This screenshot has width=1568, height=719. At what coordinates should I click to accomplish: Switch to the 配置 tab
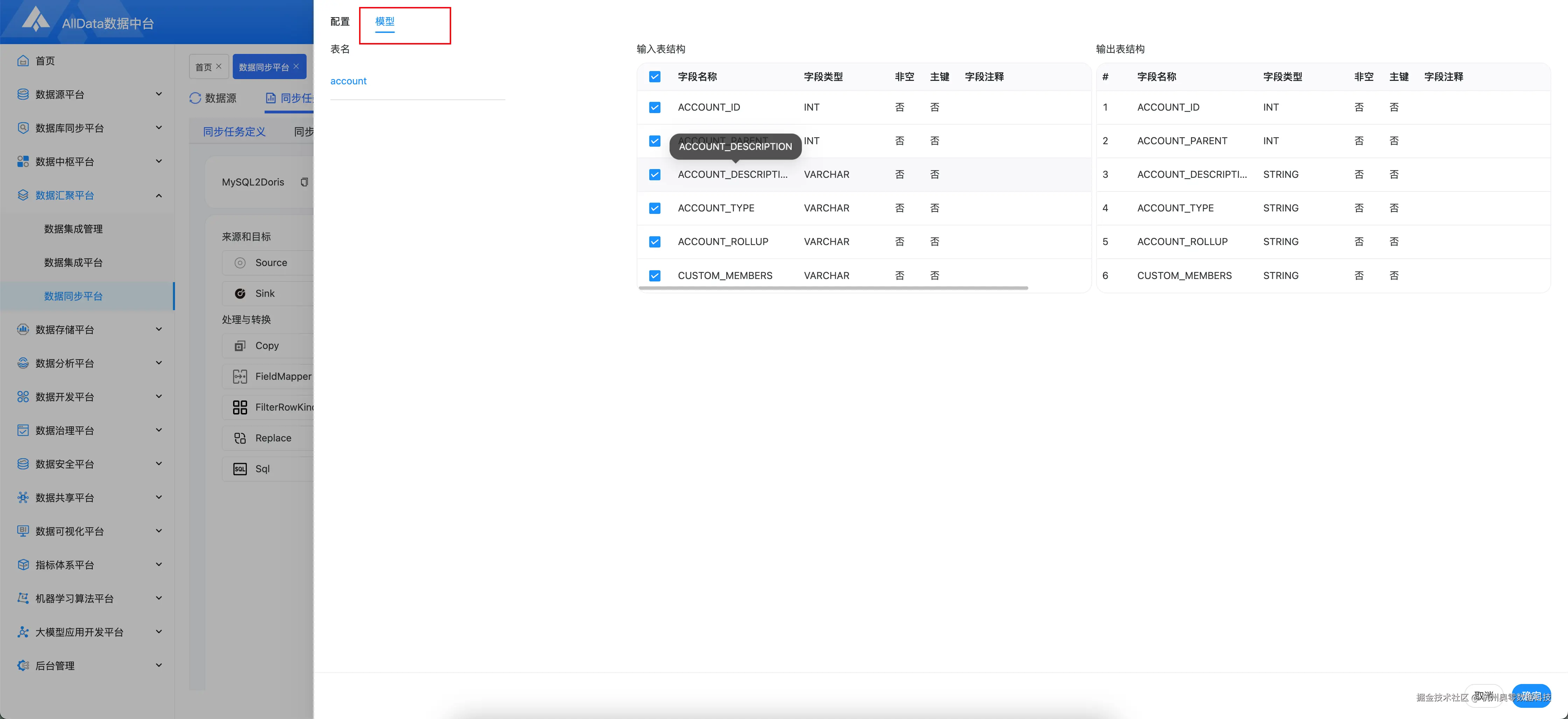(x=339, y=21)
